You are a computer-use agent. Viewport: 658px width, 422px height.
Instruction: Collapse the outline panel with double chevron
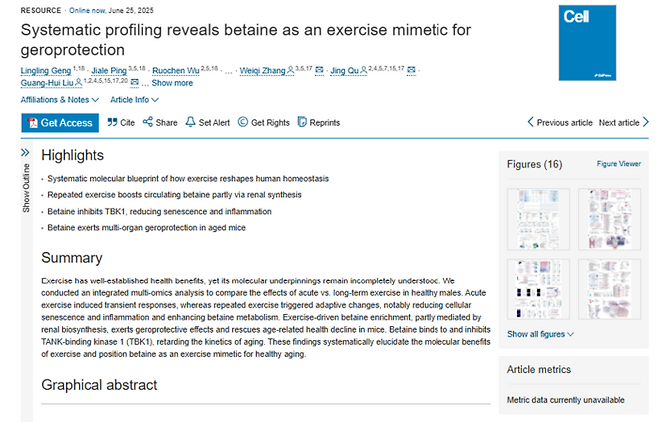[x=26, y=154]
